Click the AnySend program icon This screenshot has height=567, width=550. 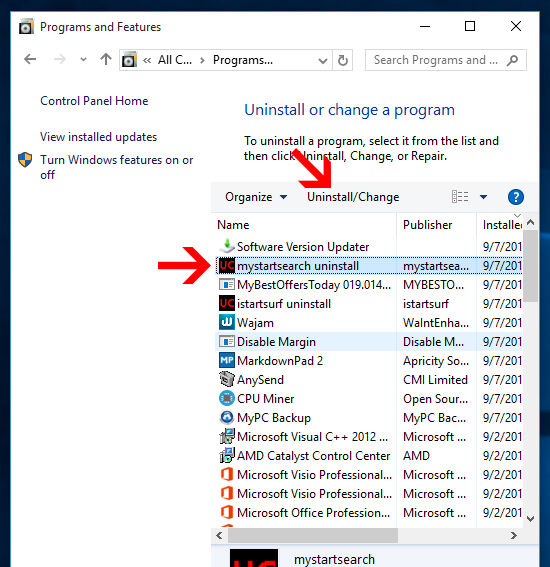click(x=227, y=379)
